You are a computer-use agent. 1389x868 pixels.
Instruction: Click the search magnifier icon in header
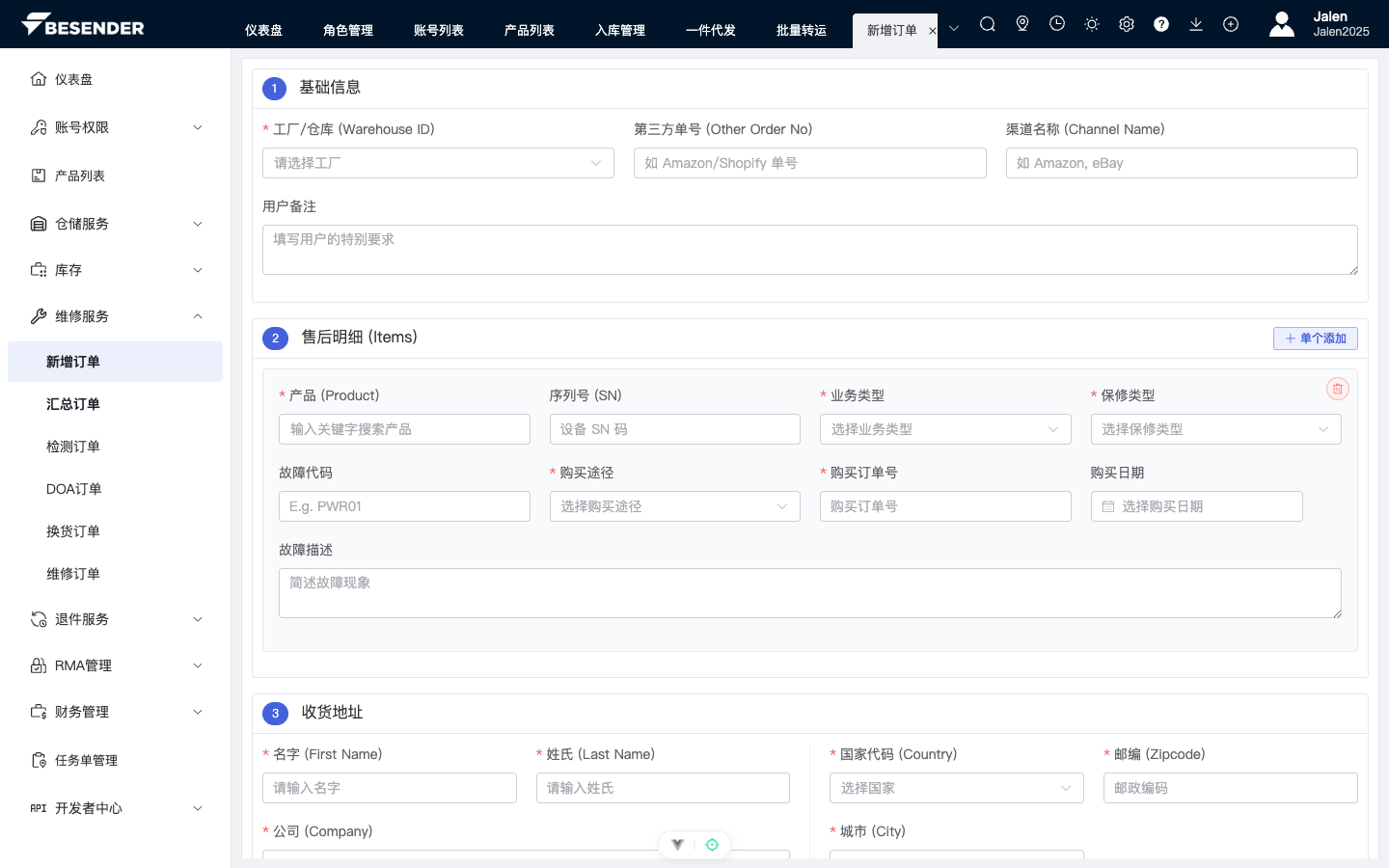tap(988, 24)
